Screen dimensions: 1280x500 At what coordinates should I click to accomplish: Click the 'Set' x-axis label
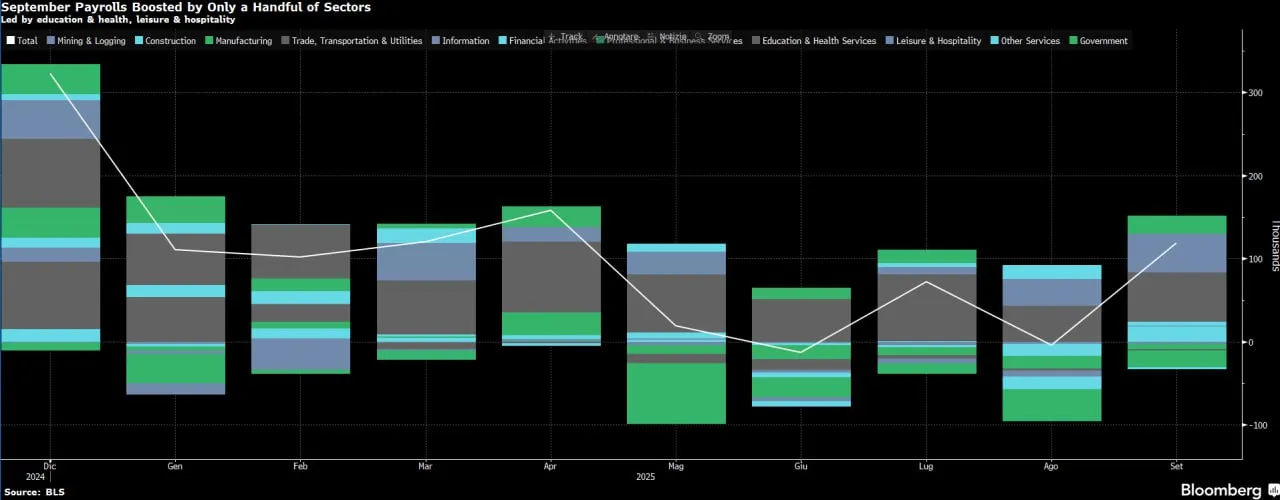pyautogui.click(x=1177, y=466)
